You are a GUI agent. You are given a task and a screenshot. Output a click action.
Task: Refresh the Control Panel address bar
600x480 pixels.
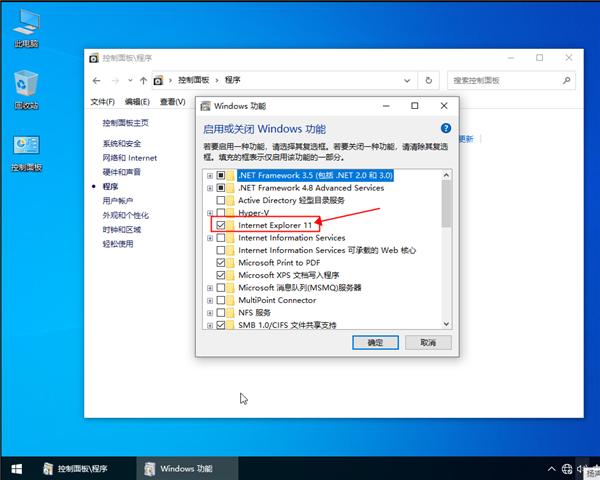click(x=429, y=80)
